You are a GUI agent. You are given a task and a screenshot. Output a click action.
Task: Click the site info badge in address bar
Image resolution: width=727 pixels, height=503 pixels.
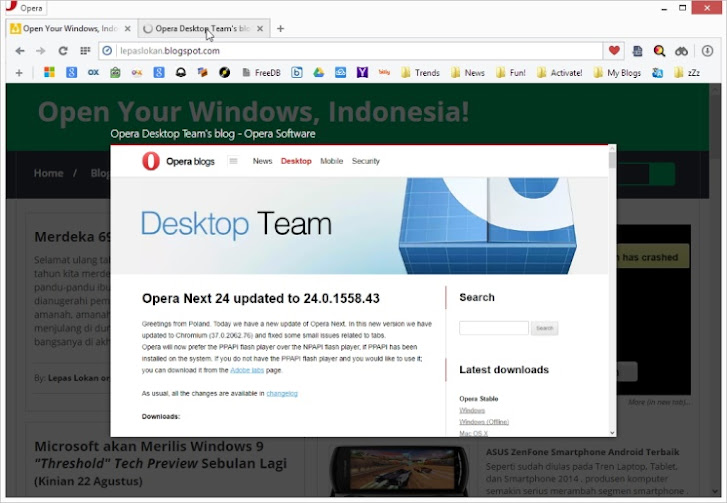pyautogui.click(x=107, y=51)
